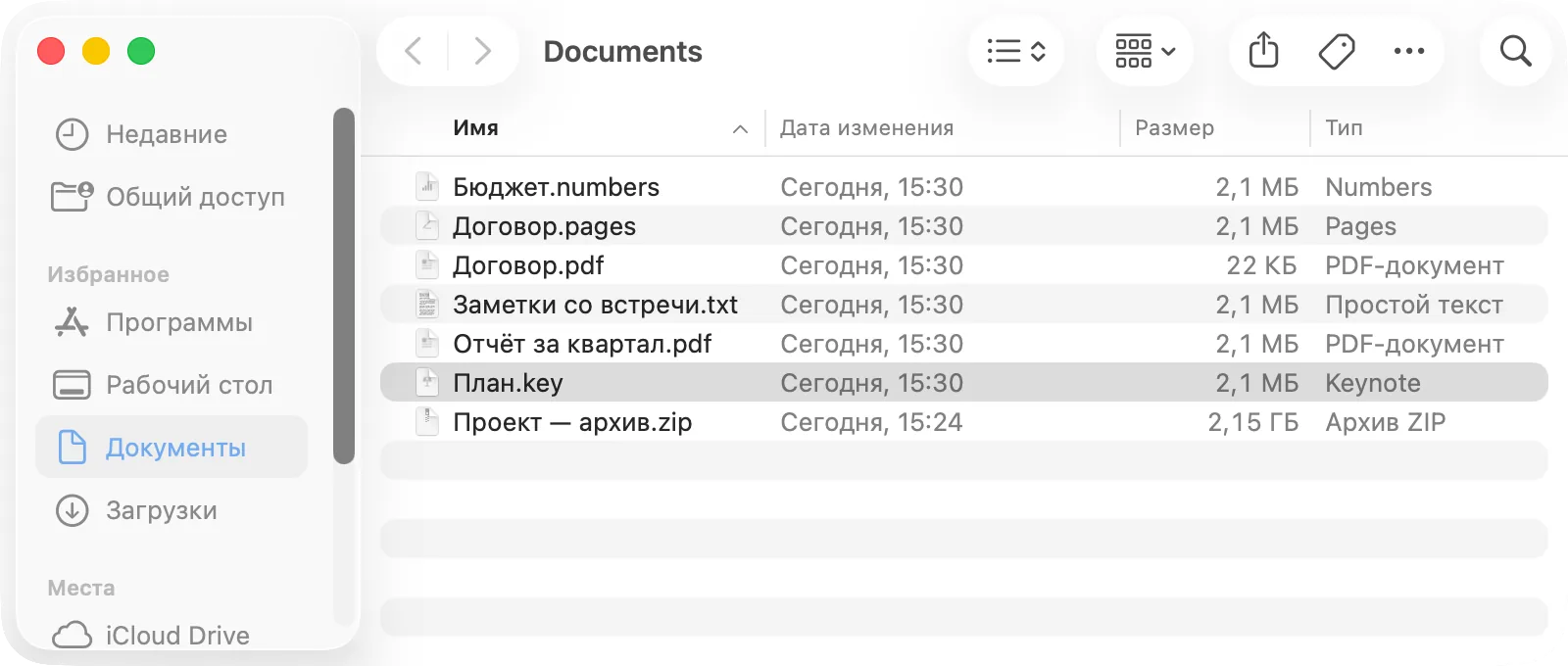This screenshot has height=666, width=1568.
Task: Click the Заметки со встречи.txt file icon
Action: point(427,304)
